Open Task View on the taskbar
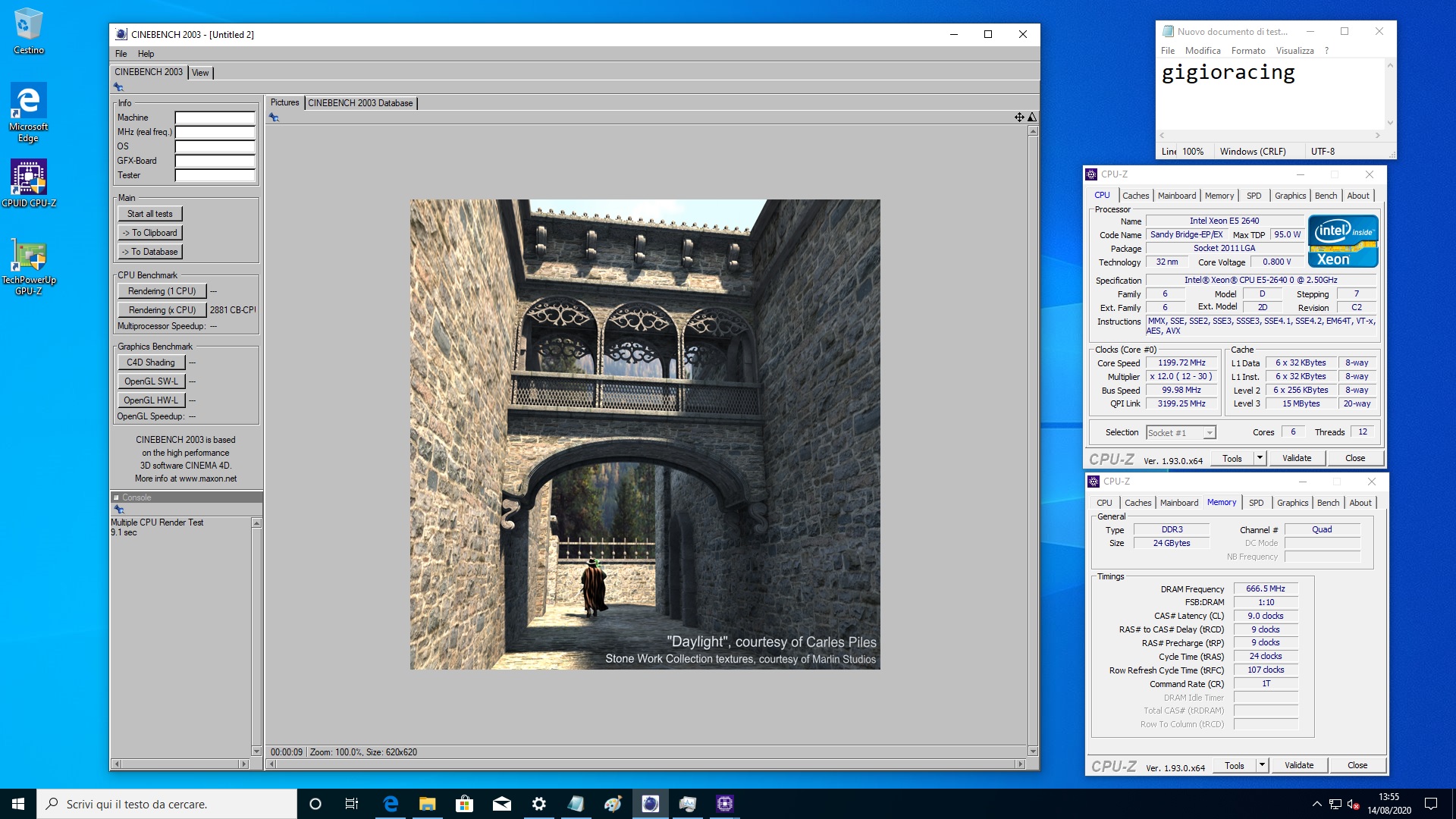 (352, 804)
